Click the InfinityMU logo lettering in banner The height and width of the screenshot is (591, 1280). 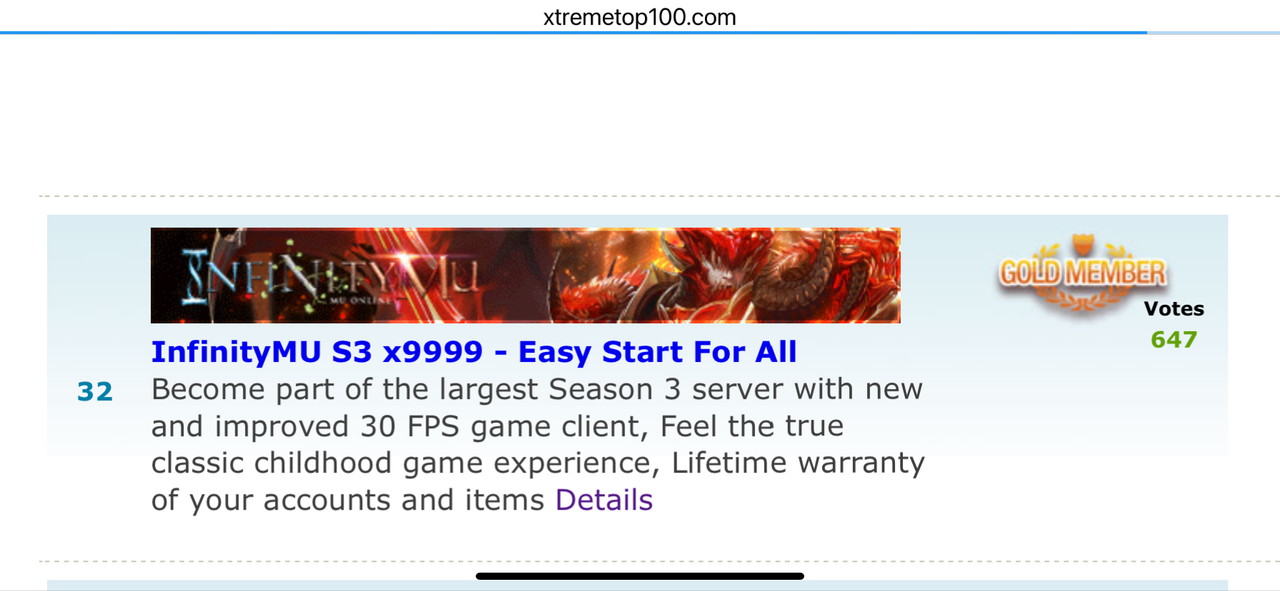click(332, 276)
